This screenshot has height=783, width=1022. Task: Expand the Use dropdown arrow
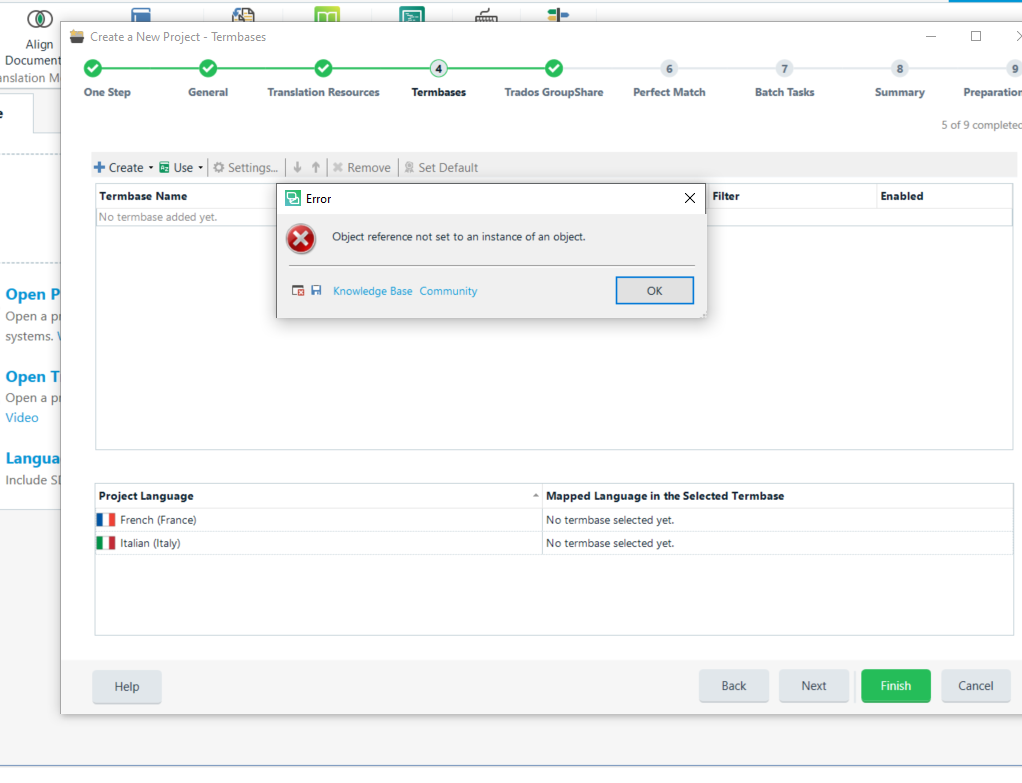click(x=201, y=168)
